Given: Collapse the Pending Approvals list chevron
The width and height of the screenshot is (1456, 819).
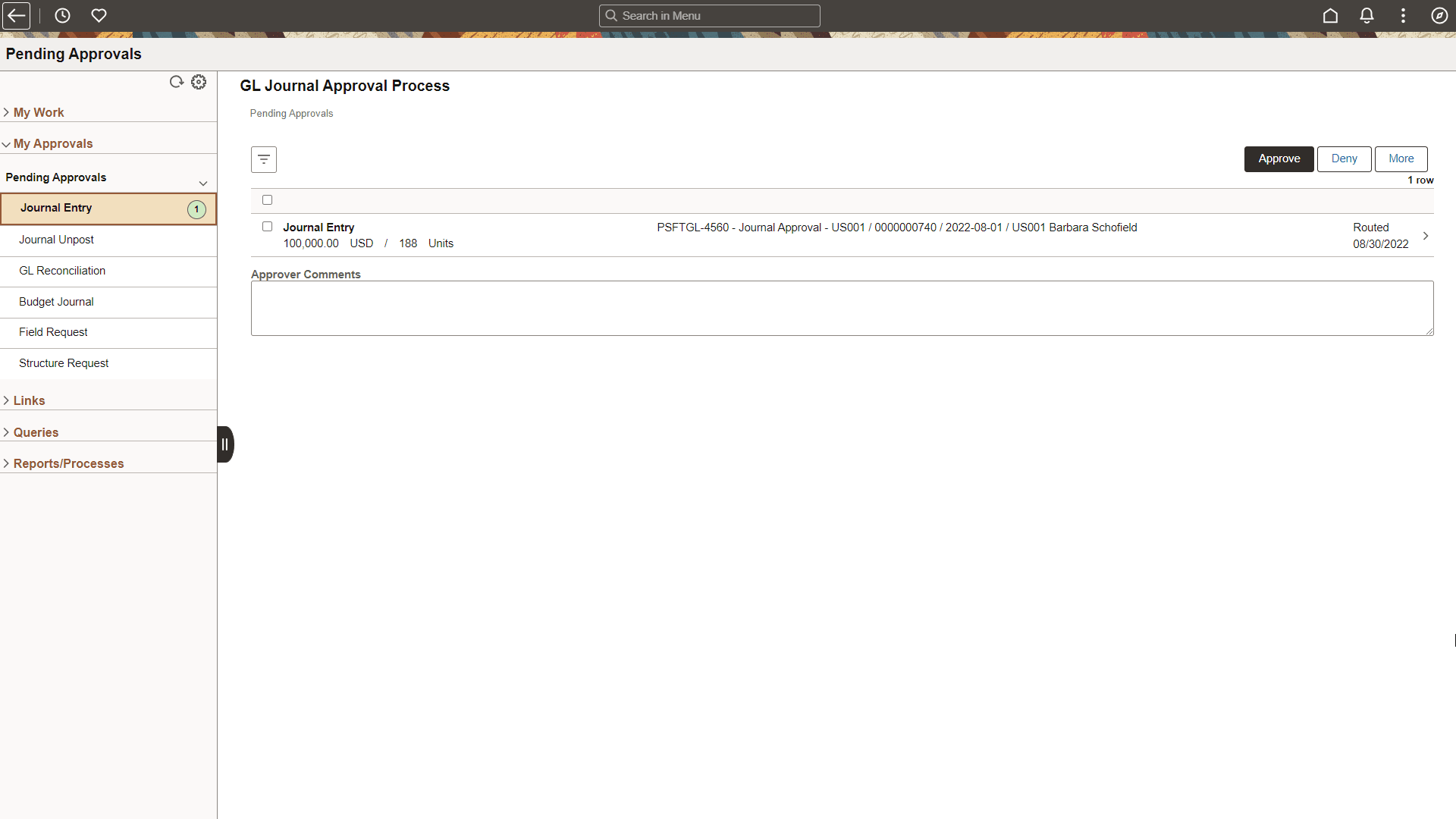Looking at the screenshot, I should (x=203, y=184).
